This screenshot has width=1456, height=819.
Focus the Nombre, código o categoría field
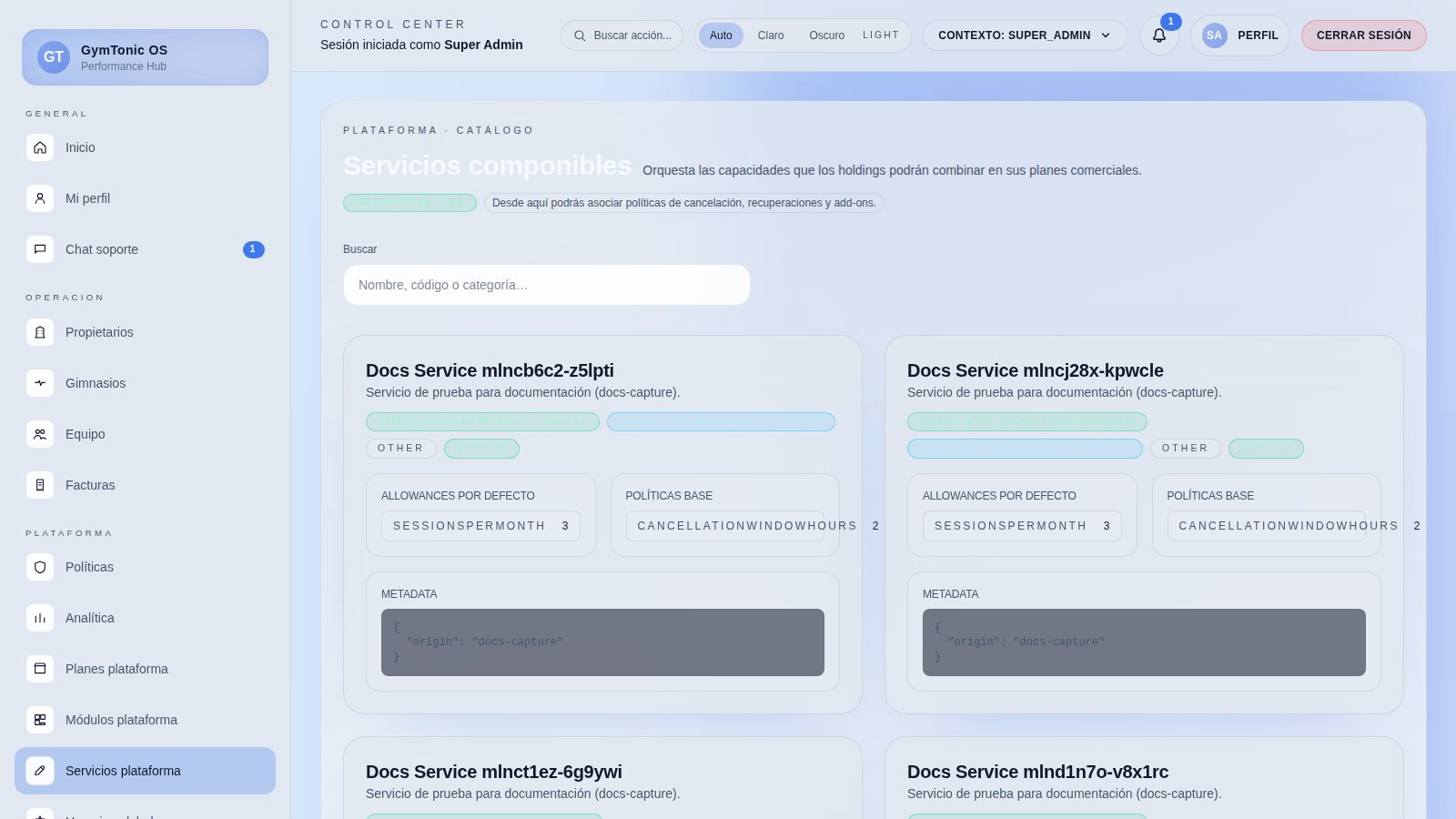point(546,285)
